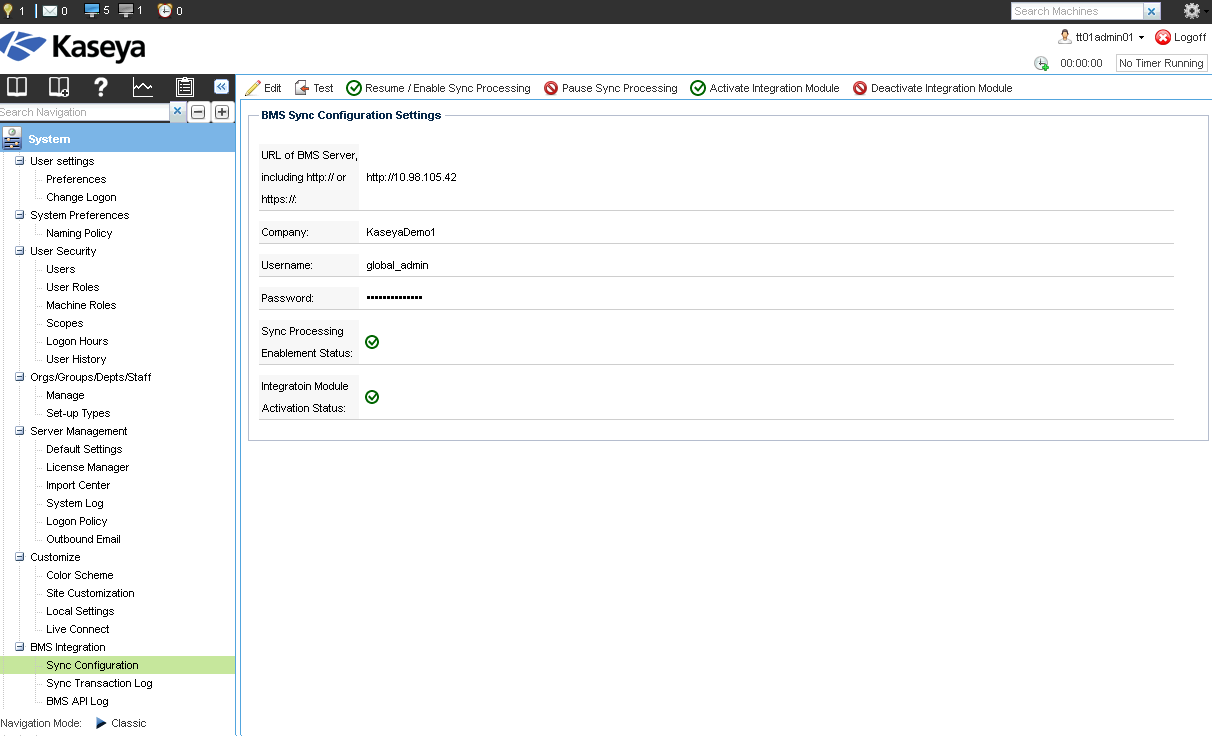This screenshot has height=736, width=1212.
Task: Focus the Search Navigation field
Action: pyautogui.click(x=84, y=112)
